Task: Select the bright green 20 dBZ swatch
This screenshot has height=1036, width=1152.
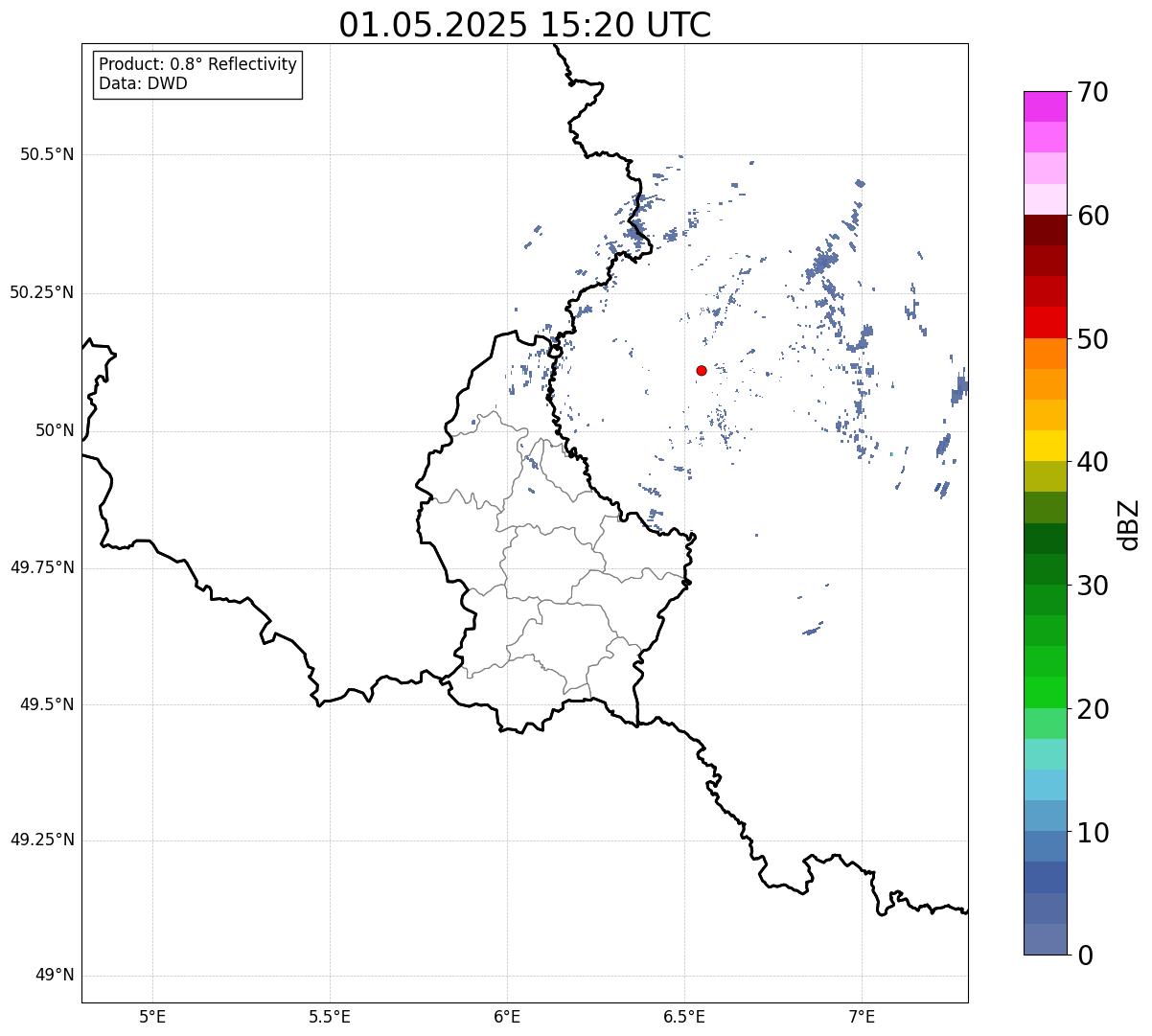Action: (1046, 692)
